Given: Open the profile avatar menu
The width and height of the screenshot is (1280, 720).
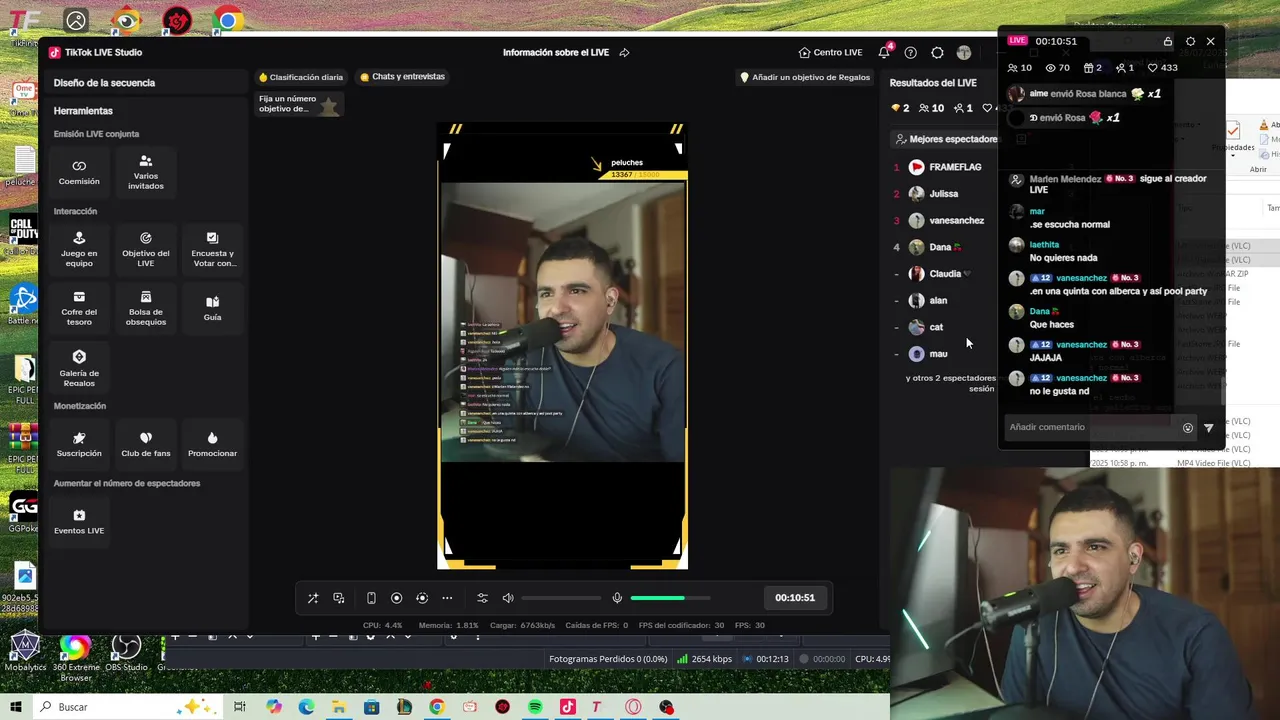Looking at the screenshot, I should tap(964, 53).
